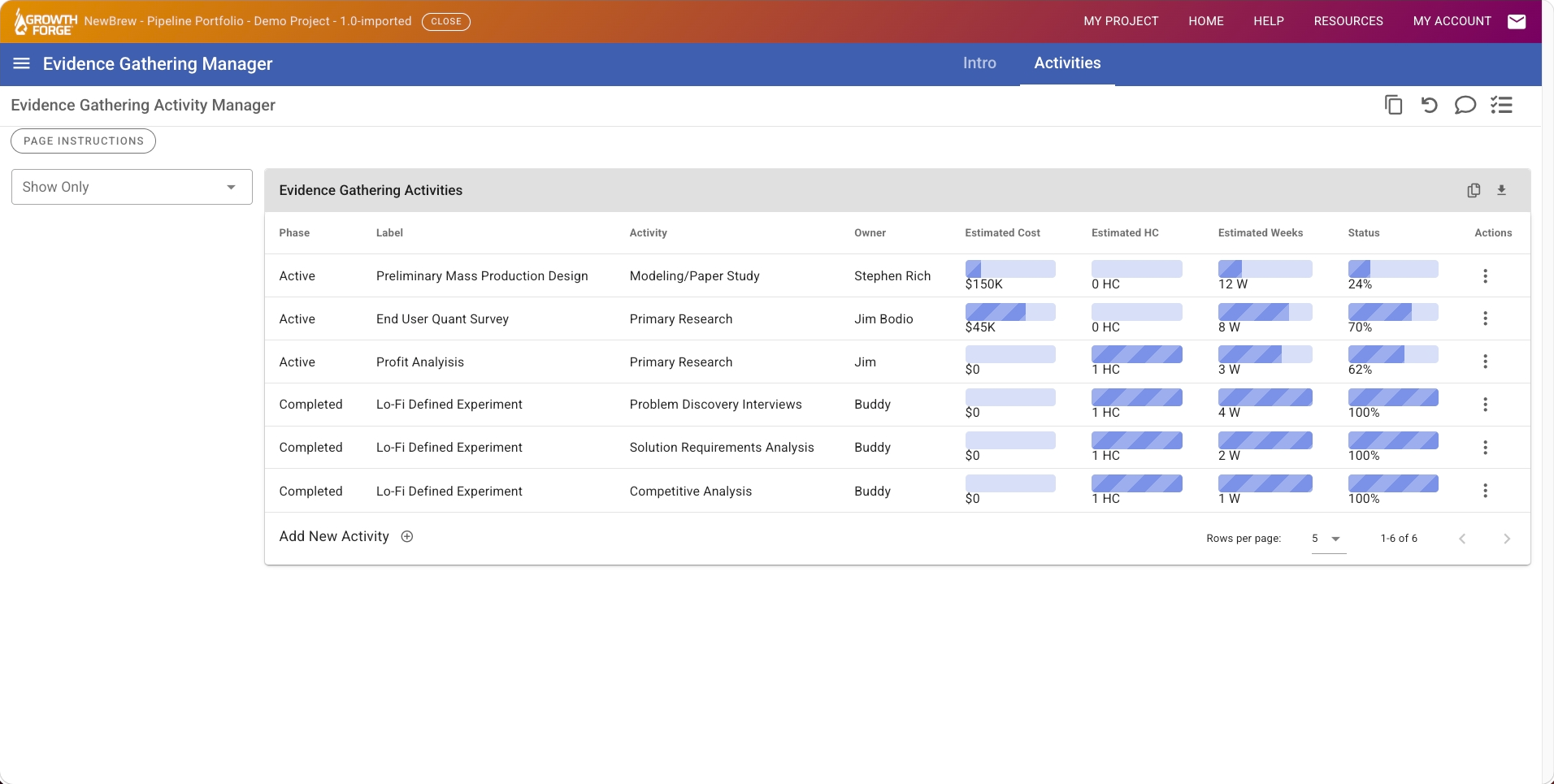Screen dimensions: 1554x784
Task: Click the $45K estimated cost bar
Action: point(1010,312)
